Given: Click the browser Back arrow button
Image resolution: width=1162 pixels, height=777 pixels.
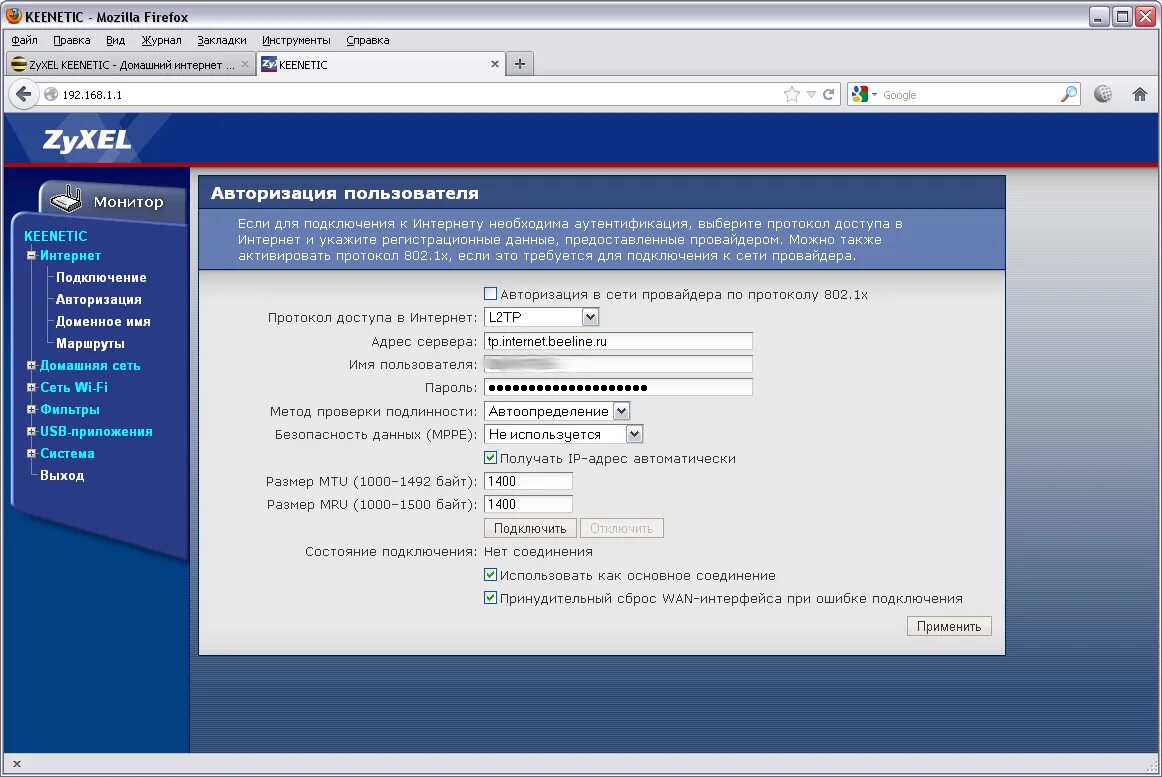Looking at the screenshot, I should [24, 94].
